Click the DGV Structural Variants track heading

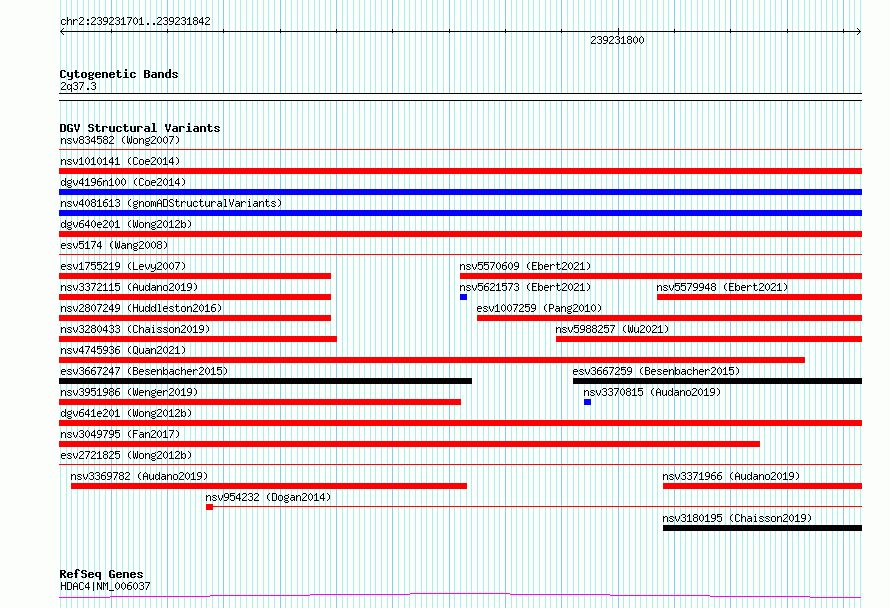[140, 128]
